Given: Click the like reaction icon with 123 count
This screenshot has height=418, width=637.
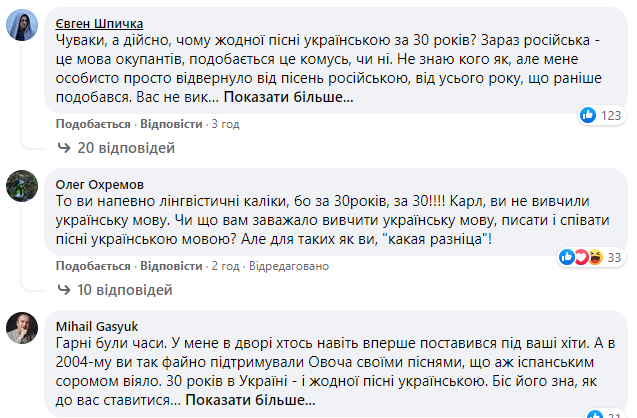Looking at the screenshot, I should [x=587, y=115].
